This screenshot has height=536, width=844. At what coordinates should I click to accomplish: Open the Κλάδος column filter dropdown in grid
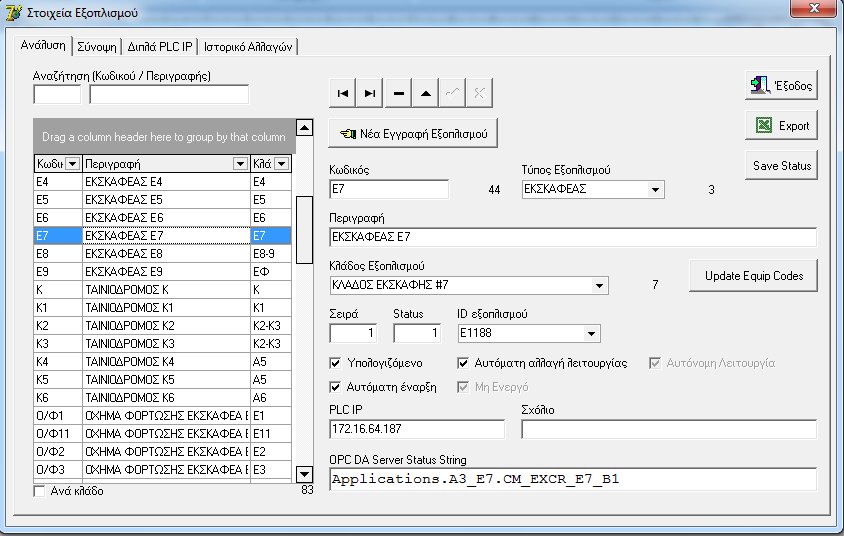coord(282,164)
